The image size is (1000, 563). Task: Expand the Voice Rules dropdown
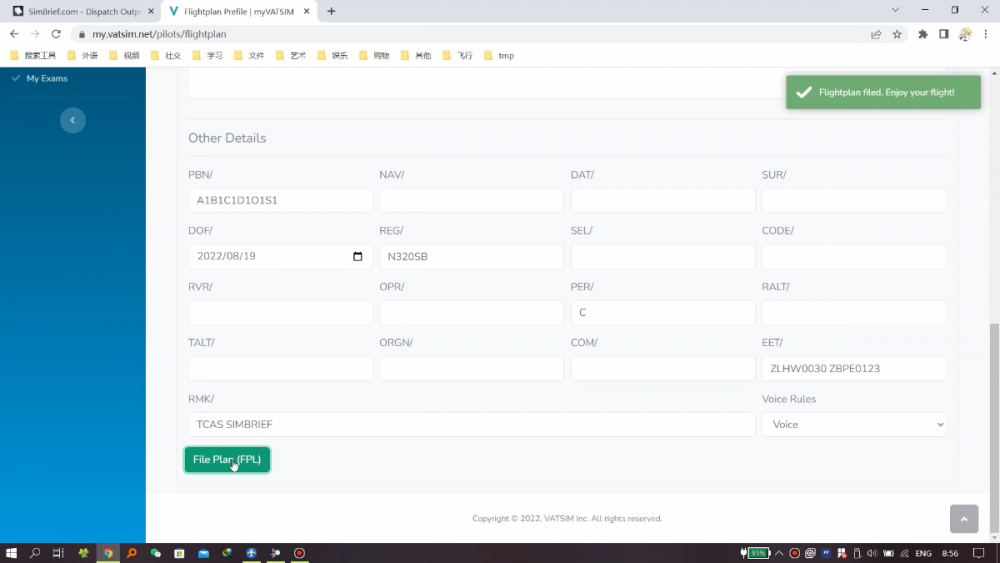854,424
